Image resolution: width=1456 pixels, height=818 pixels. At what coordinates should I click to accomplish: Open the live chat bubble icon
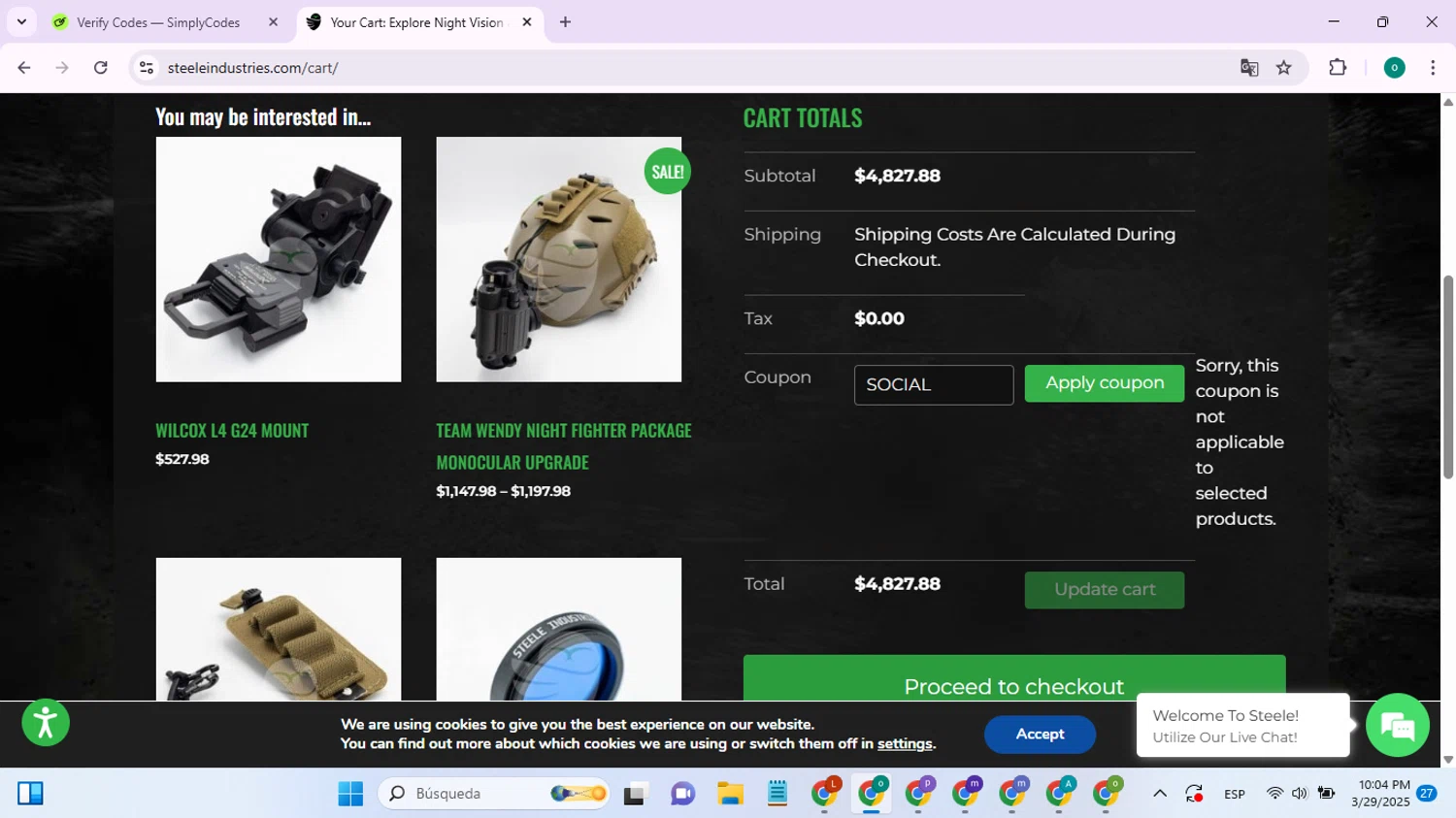pyautogui.click(x=1398, y=725)
